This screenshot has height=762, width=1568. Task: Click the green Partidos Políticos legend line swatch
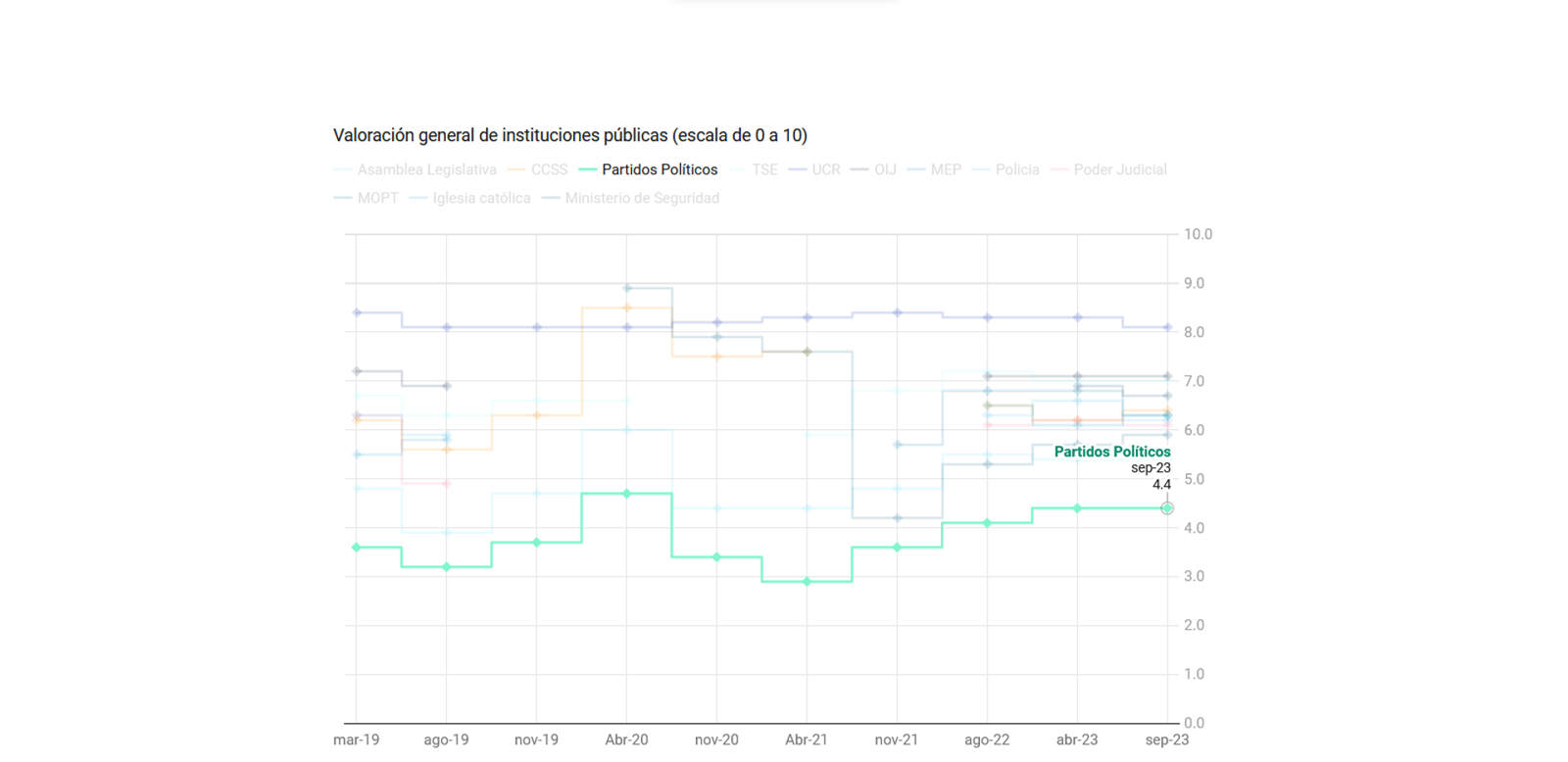pos(588,169)
